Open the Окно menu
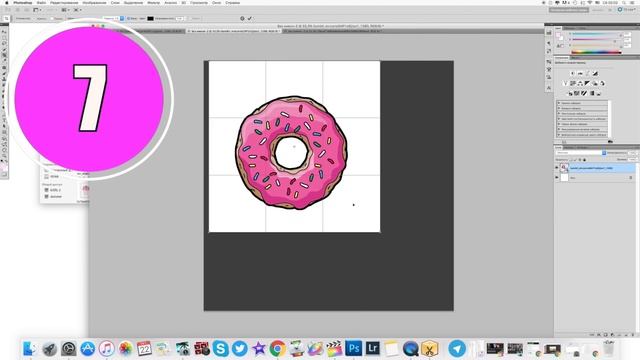The image size is (640, 360). click(x=217, y=3)
